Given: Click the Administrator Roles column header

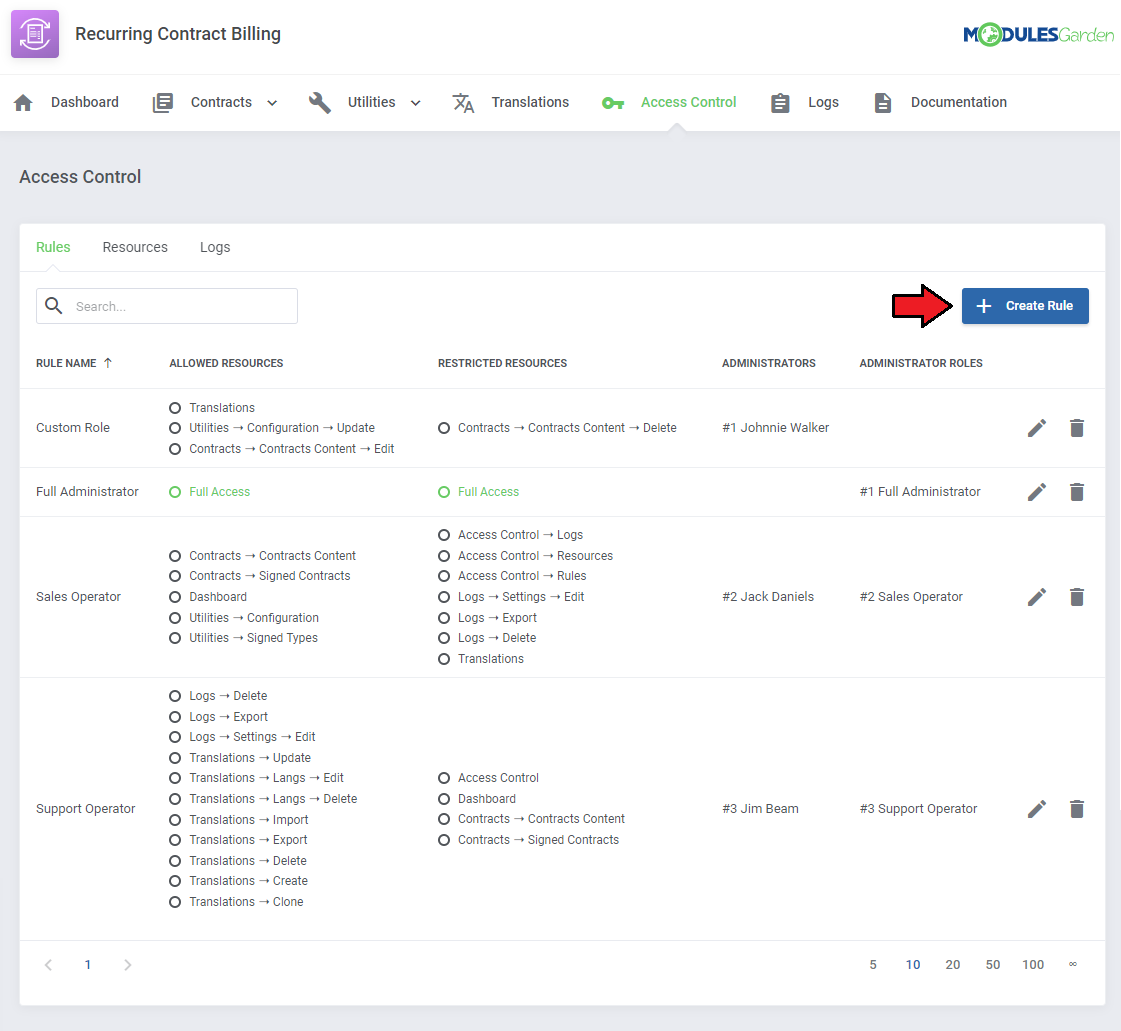Looking at the screenshot, I should 920,363.
